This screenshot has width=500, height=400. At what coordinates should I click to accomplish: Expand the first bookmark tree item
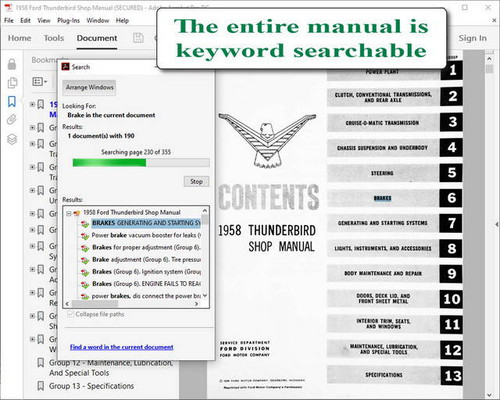tap(32, 104)
